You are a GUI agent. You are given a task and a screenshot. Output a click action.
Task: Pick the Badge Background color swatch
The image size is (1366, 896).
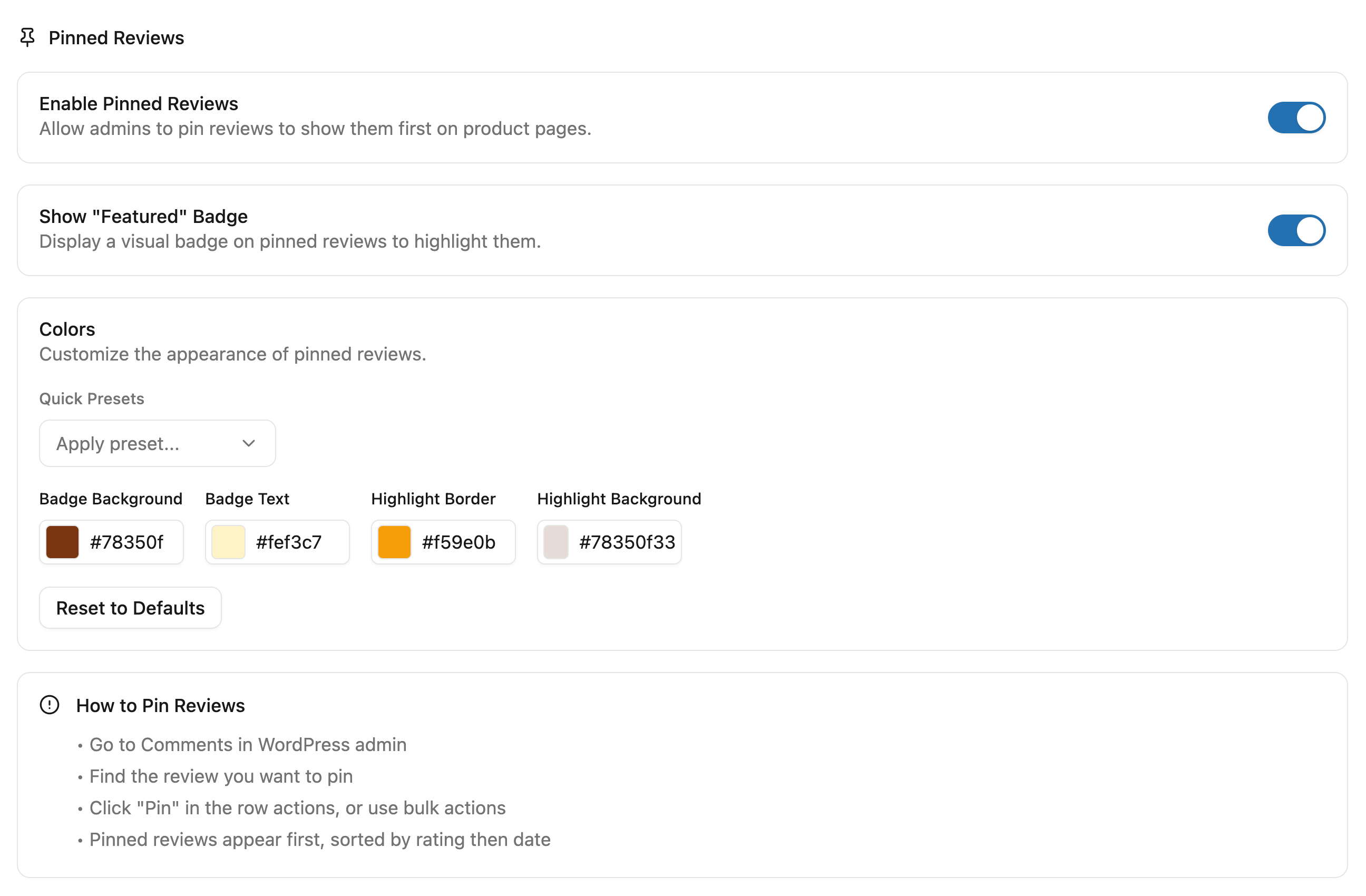(x=62, y=542)
